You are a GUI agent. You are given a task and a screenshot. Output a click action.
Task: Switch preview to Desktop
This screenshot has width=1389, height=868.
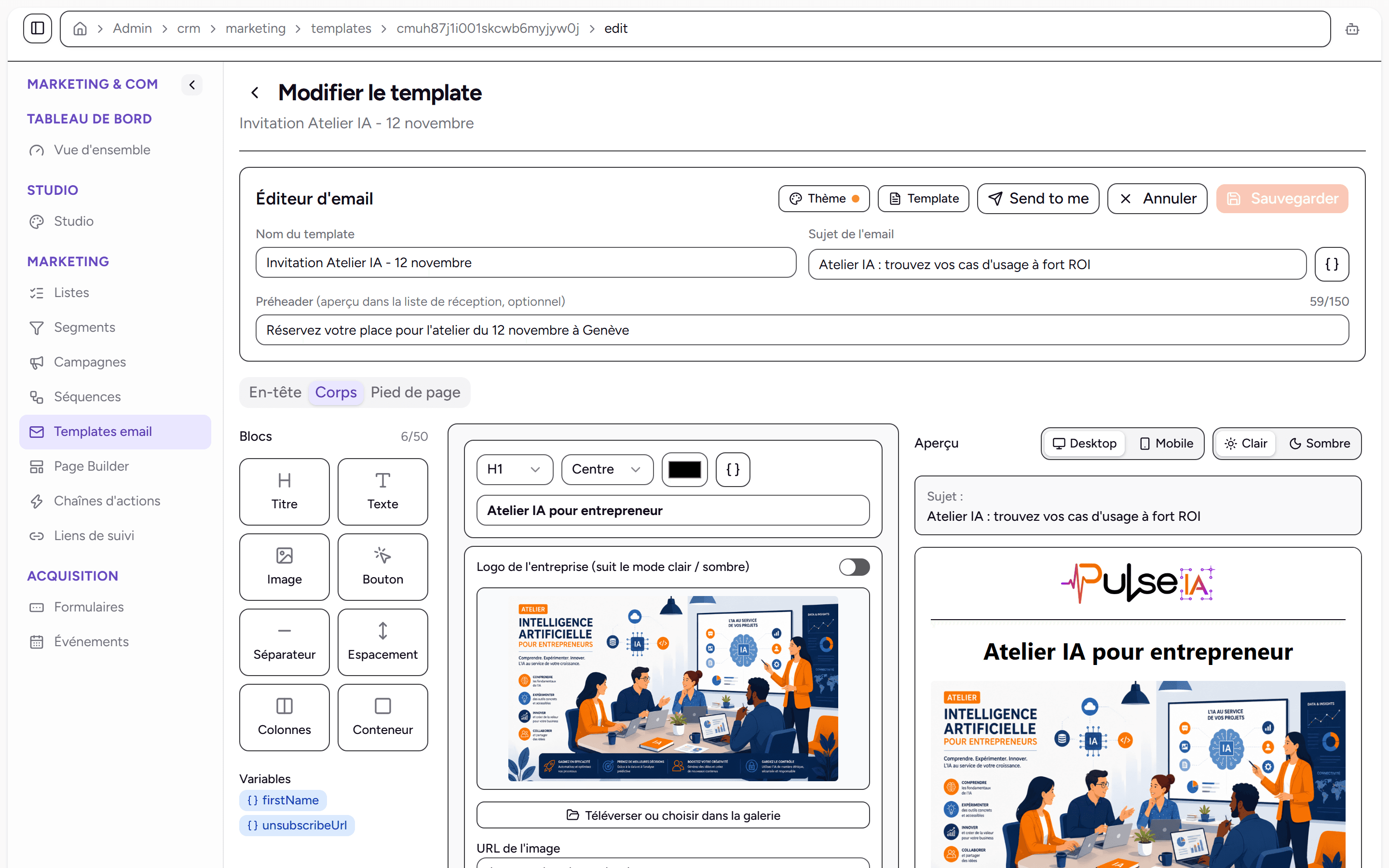pyautogui.click(x=1084, y=444)
